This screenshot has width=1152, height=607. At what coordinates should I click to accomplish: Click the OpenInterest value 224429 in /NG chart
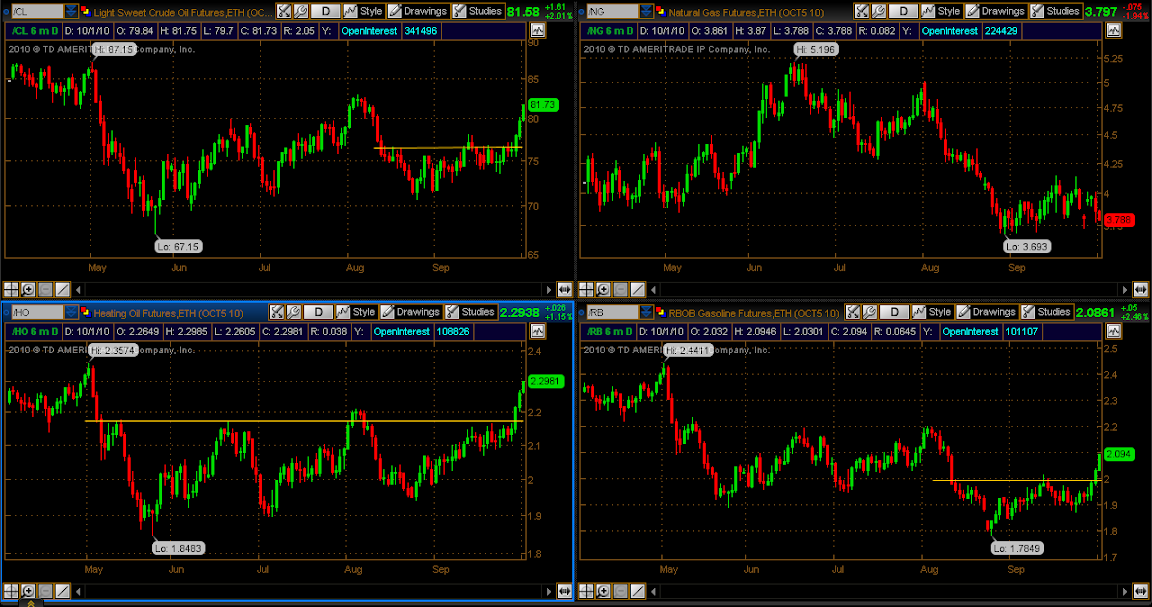[1001, 31]
